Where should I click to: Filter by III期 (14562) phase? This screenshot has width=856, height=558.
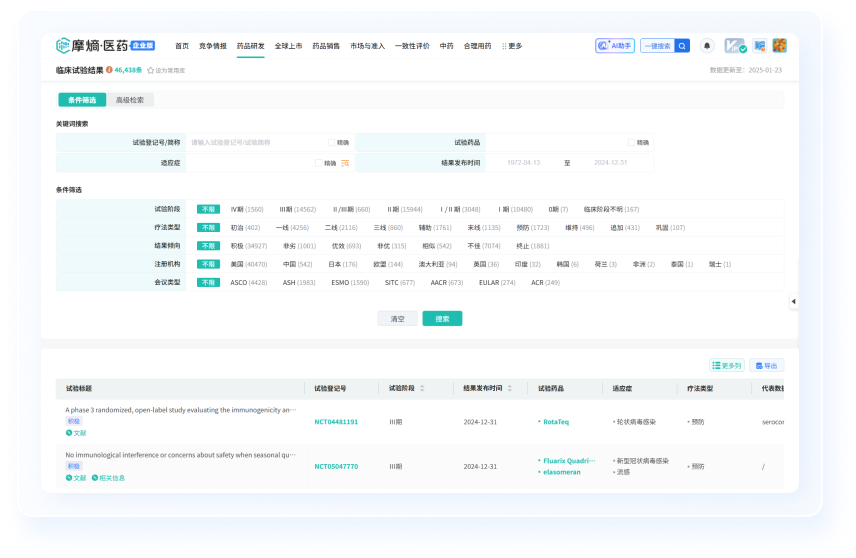[298, 209]
